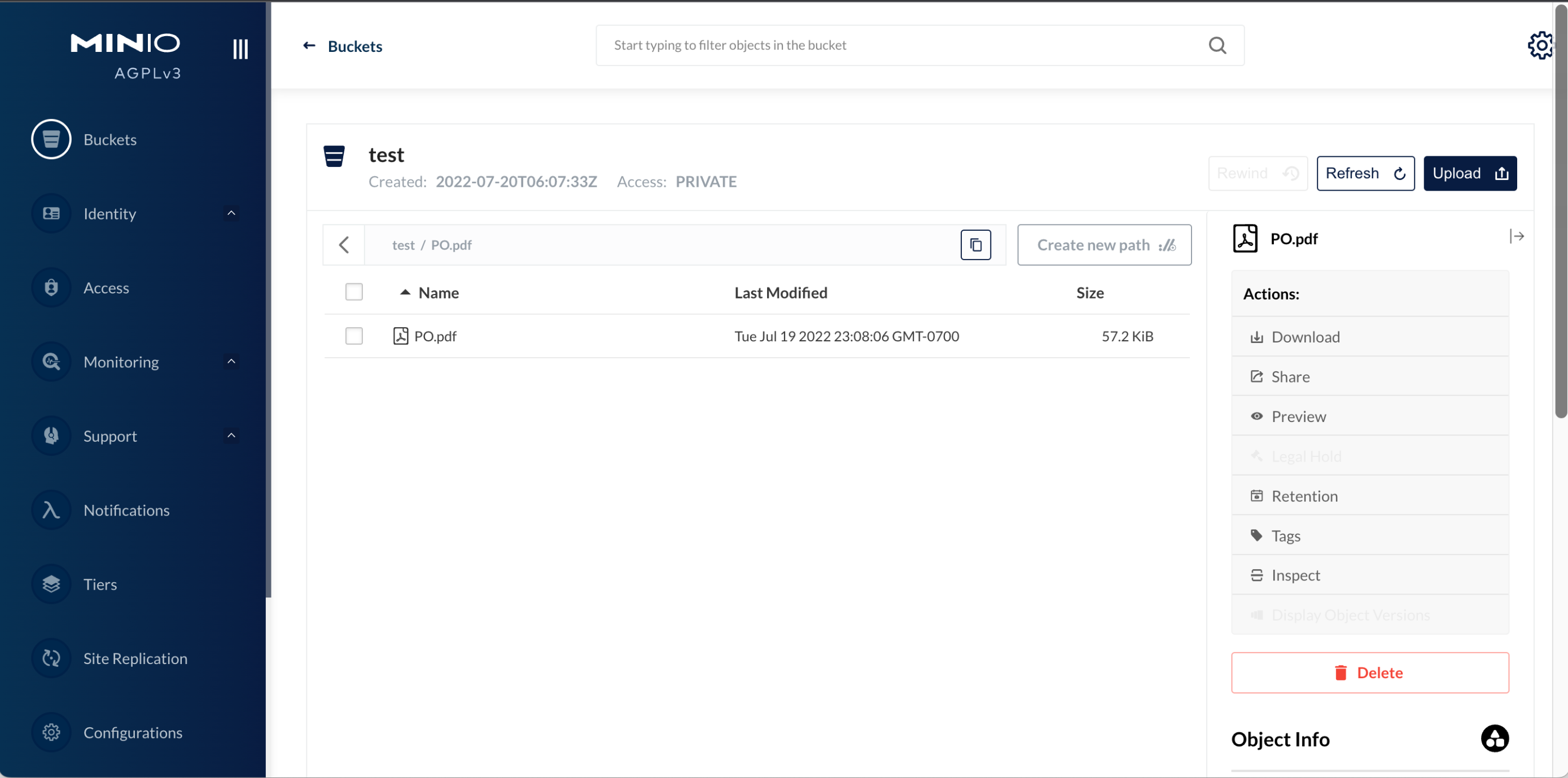Collapse the sidebar menu using bars icon

240,49
